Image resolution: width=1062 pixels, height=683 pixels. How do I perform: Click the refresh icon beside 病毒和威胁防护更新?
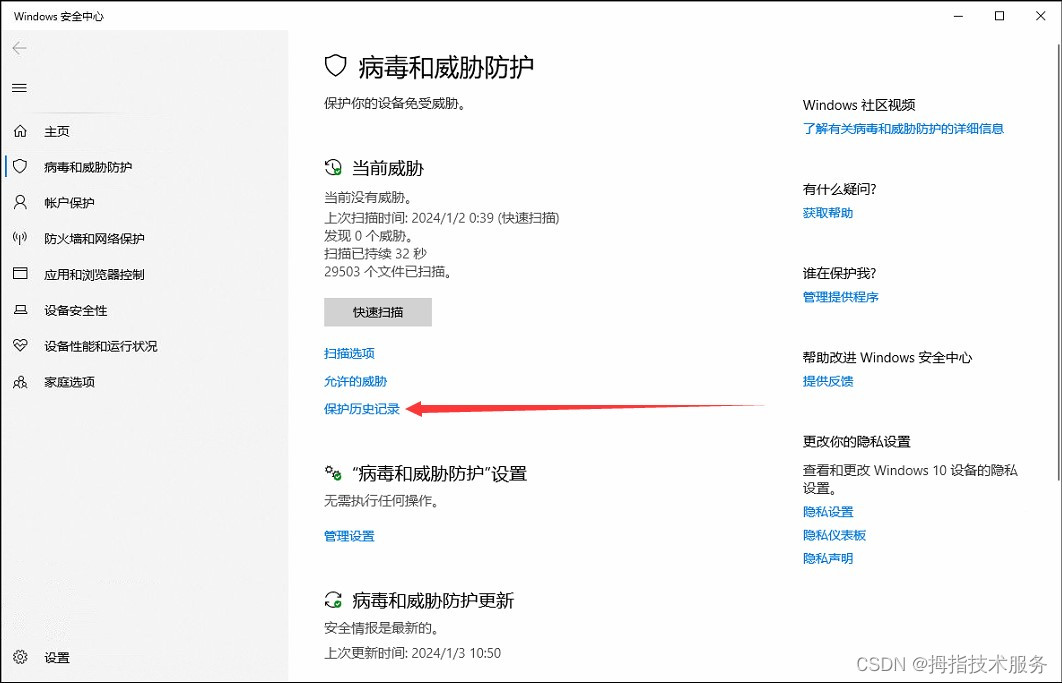tap(333, 600)
